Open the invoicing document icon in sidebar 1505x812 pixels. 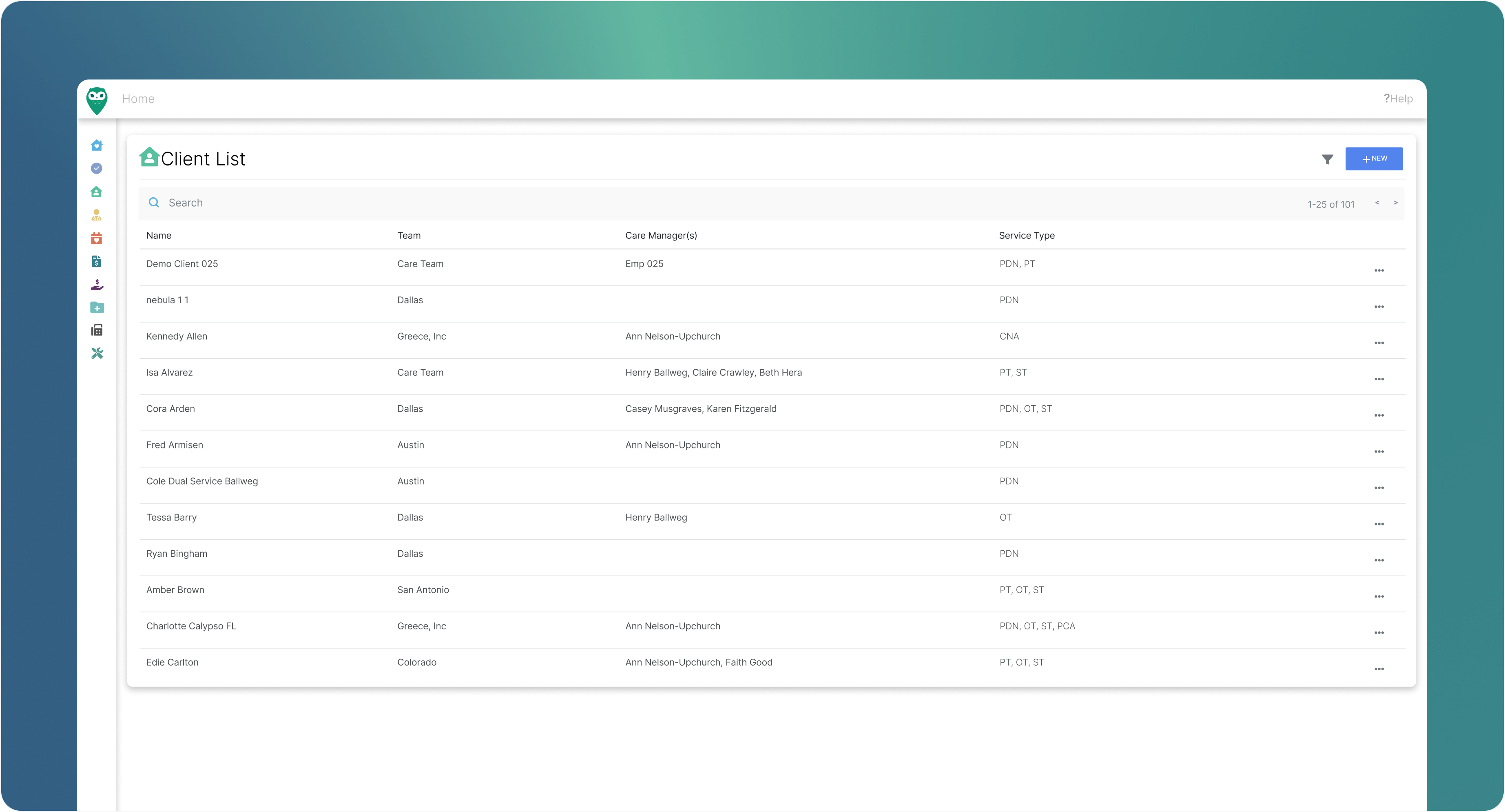[x=96, y=261]
